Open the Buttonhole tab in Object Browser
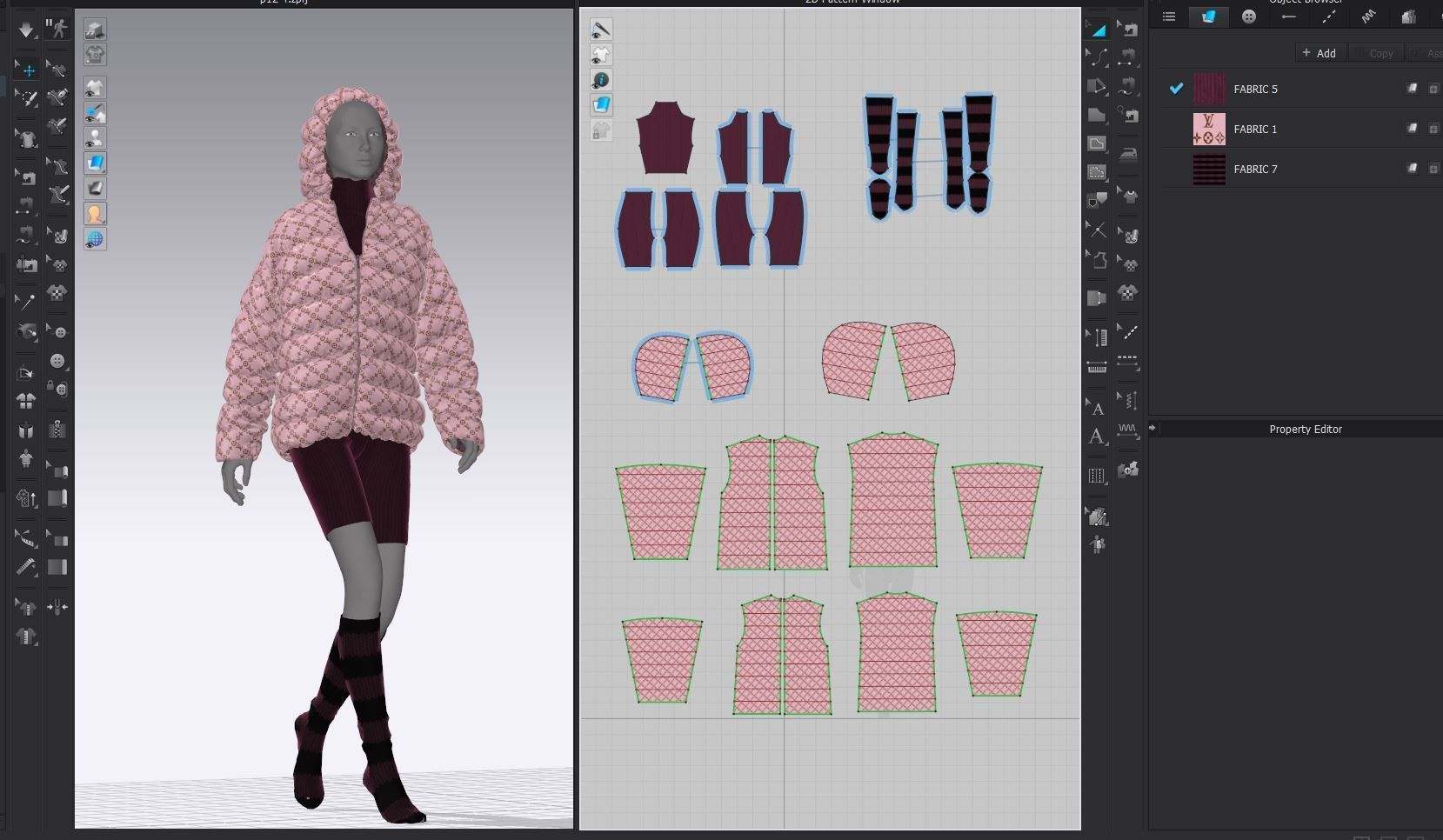The height and width of the screenshot is (840, 1443). point(1289,17)
